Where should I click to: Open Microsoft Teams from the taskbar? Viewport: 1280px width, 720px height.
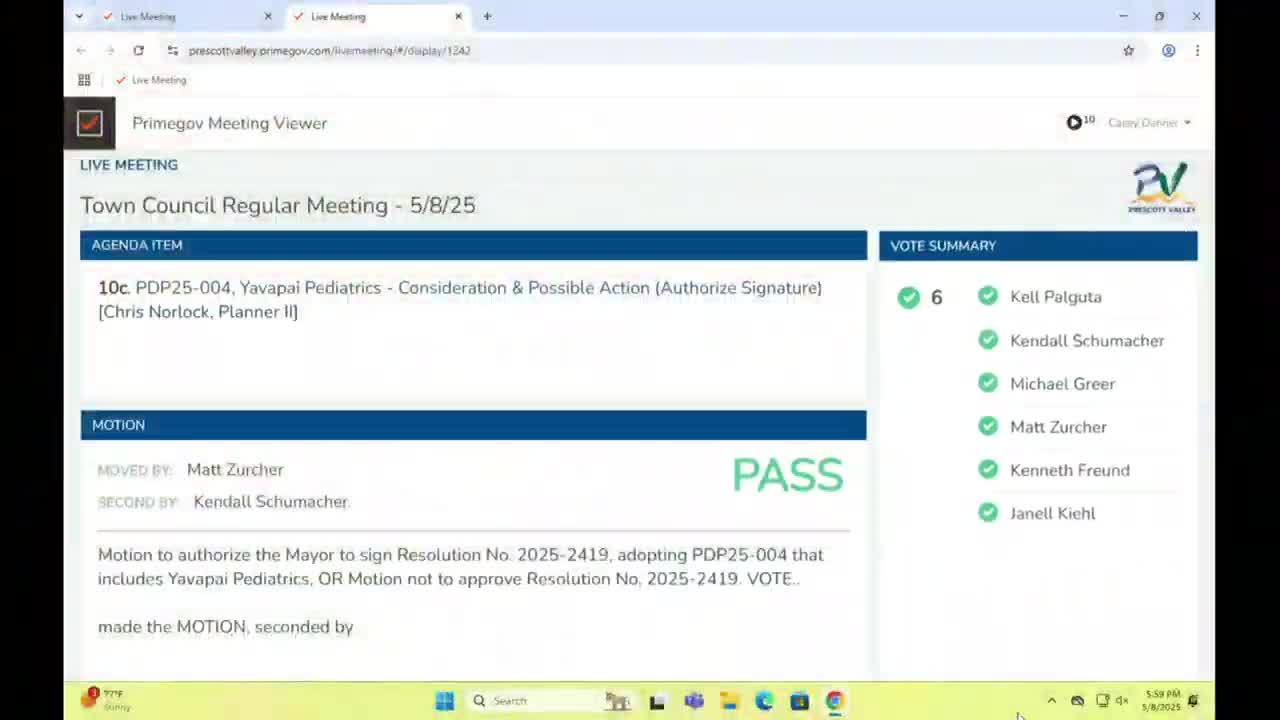coord(693,701)
